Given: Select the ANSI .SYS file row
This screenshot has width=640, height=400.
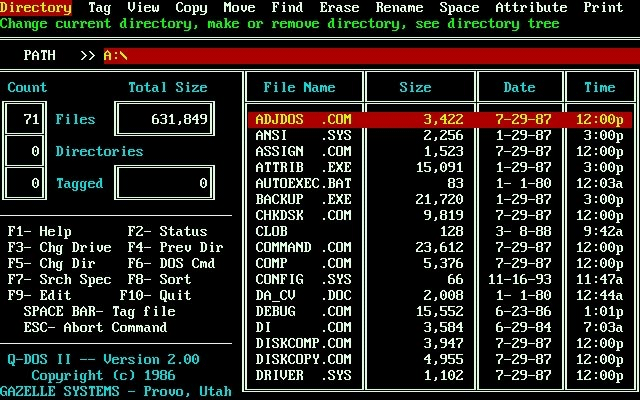Looking at the screenshot, I should coord(440,135).
